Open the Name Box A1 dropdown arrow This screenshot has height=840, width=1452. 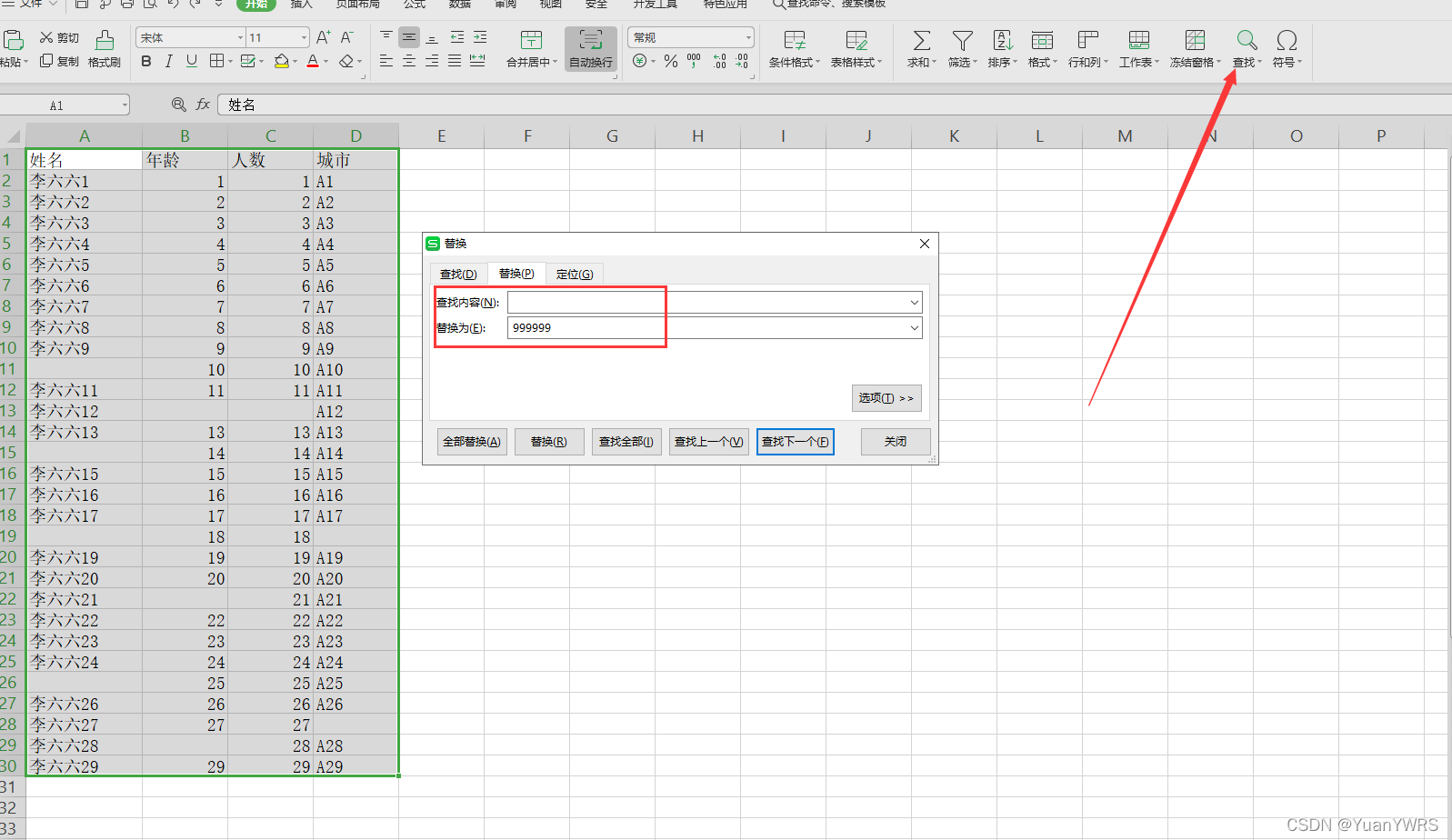(x=125, y=105)
